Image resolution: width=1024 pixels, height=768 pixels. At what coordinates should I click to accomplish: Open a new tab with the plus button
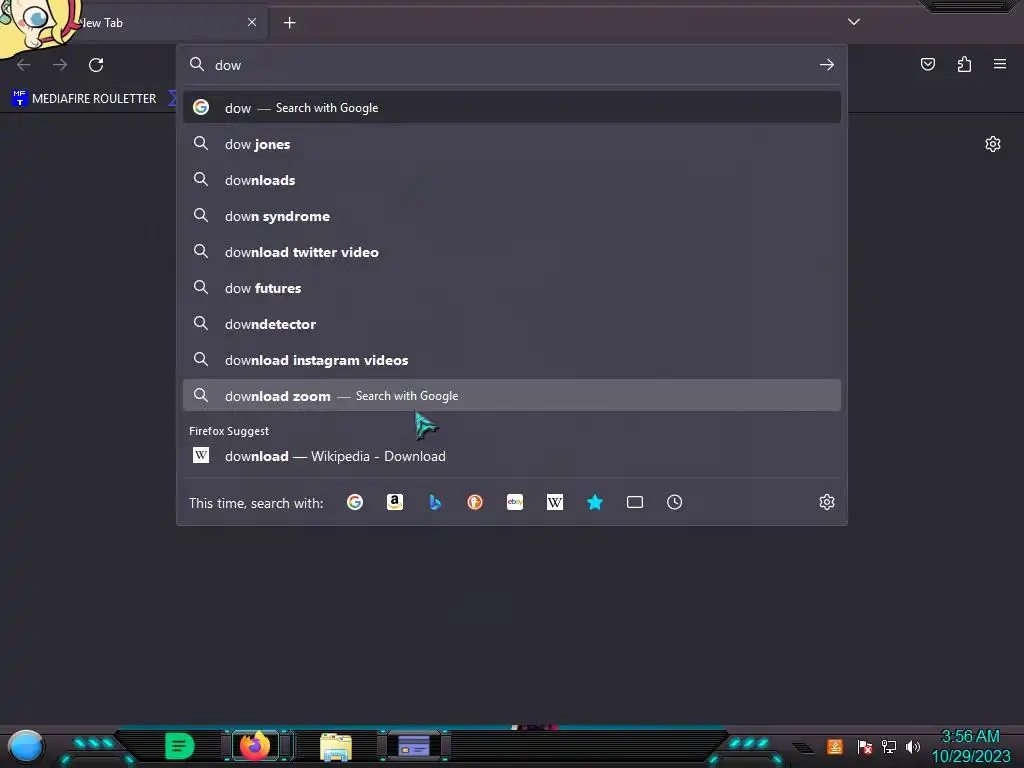pyautogui.click(x=289, y=23)
